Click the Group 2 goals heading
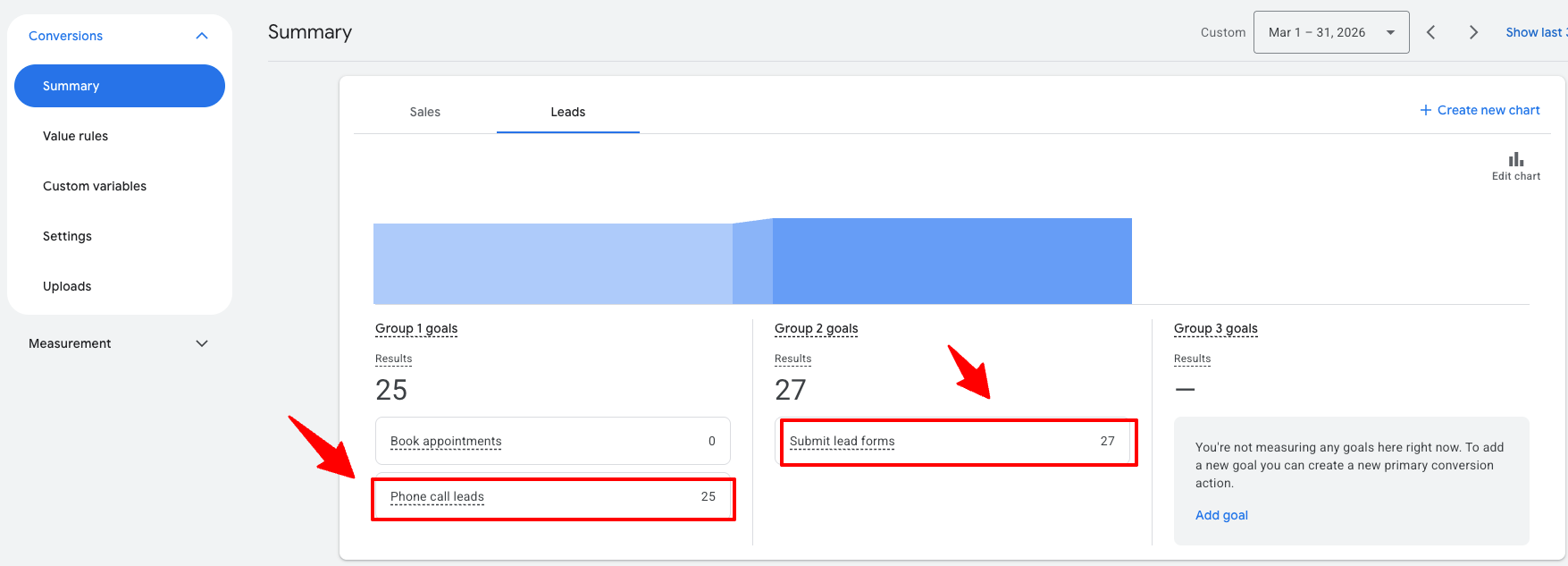This screenshot has width=1568, height=566. [817, 328]
